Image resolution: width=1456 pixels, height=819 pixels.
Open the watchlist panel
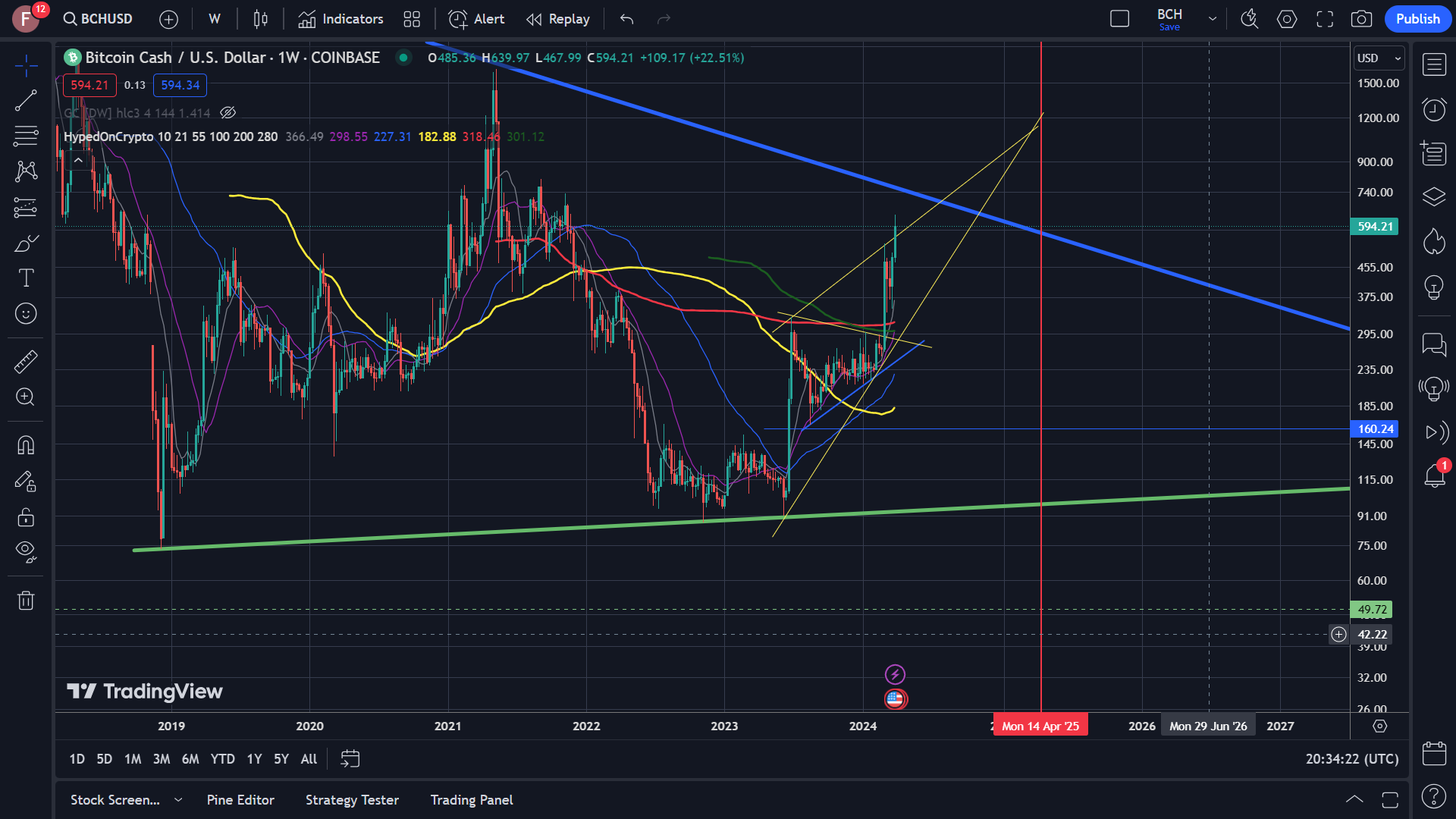point(1434,64)
